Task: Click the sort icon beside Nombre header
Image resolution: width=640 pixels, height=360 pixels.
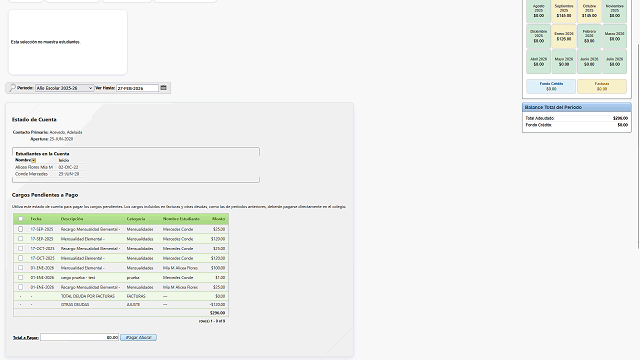Action: [33, 160]
